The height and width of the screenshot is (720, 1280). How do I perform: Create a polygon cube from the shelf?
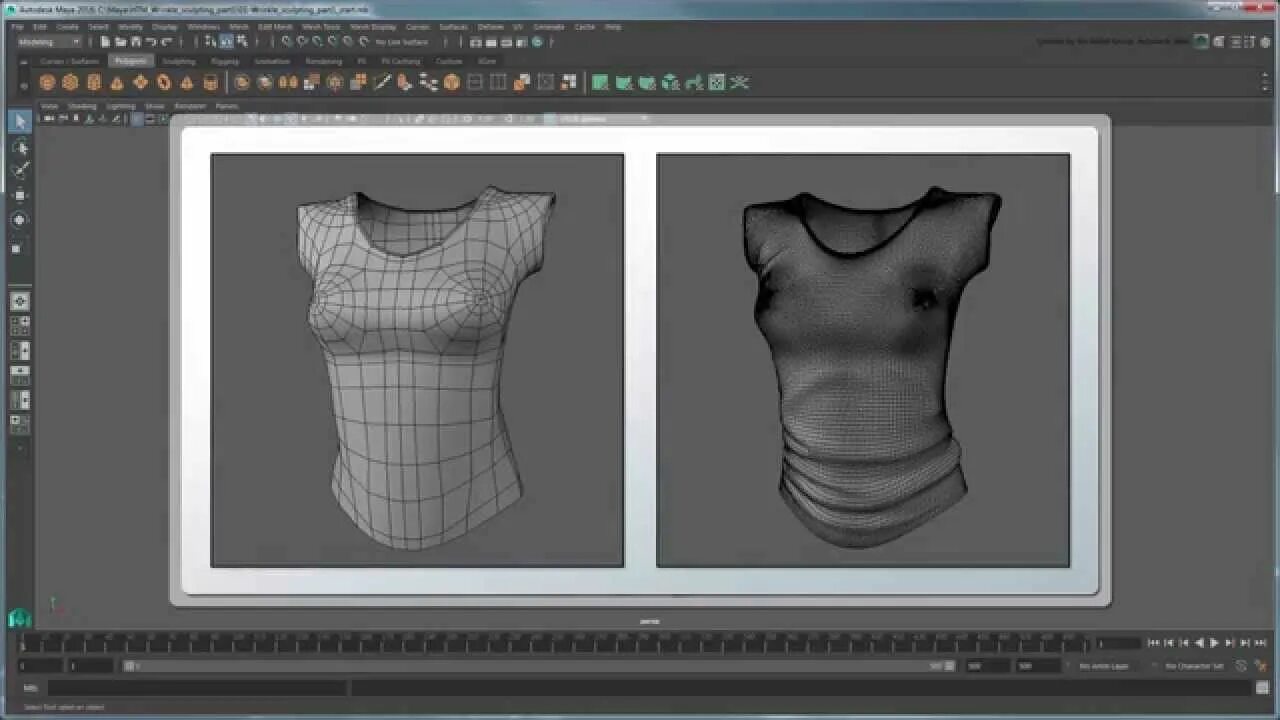pyautogui.click(x=70, y=82)
